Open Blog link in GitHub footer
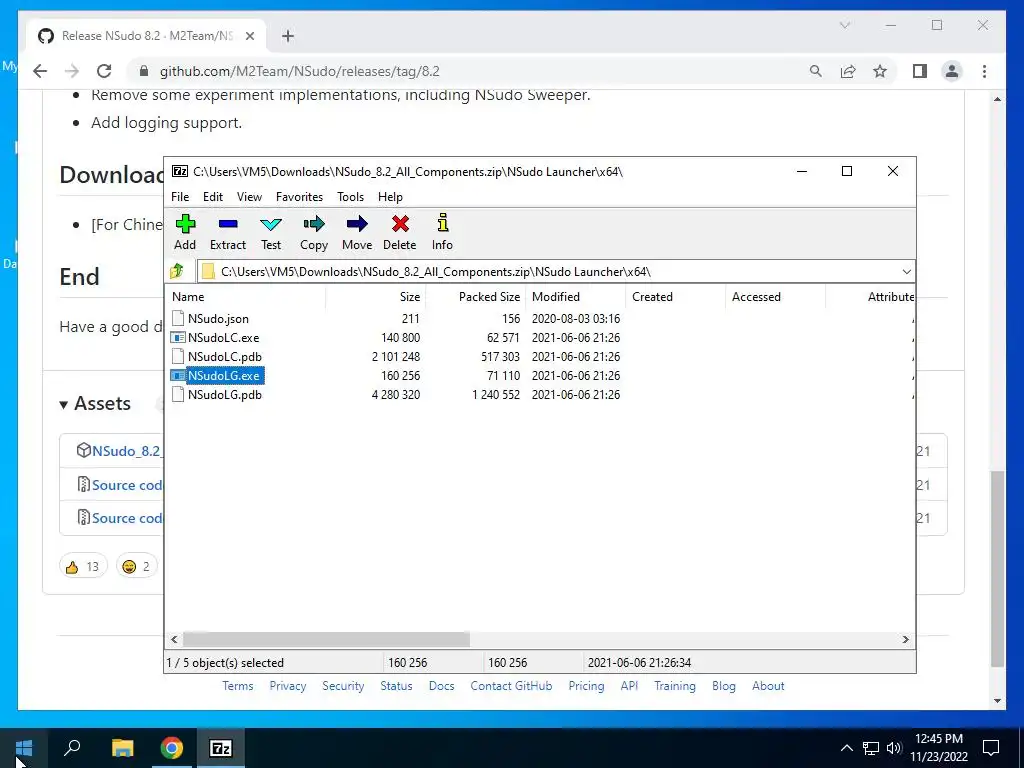The height and width of the screenshot is (768, 1024). point(724,686)
